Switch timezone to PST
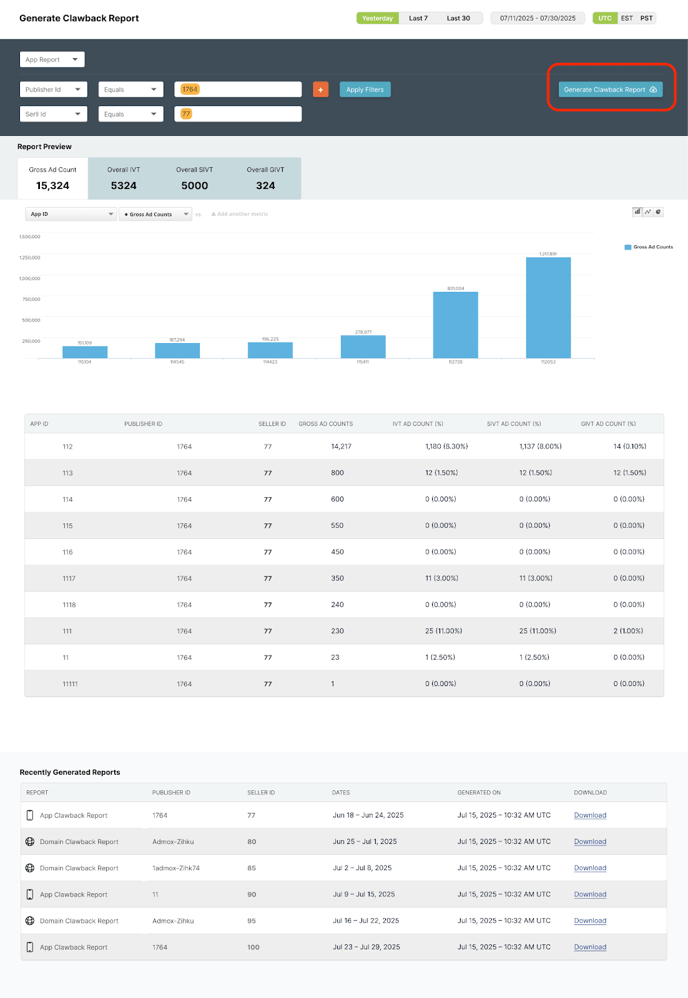The width and height of the screenshot is (688, 998). pos(647,18)
